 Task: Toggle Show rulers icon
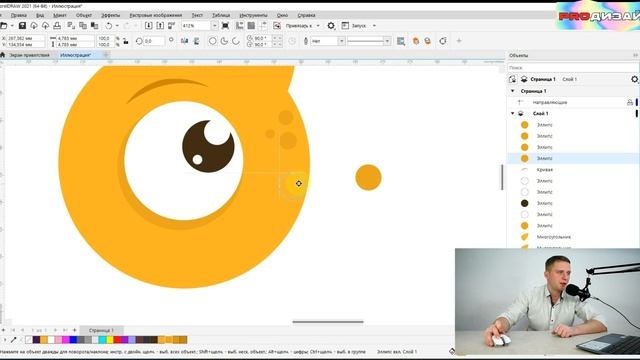pyautogui.click(x=240, y=26)
